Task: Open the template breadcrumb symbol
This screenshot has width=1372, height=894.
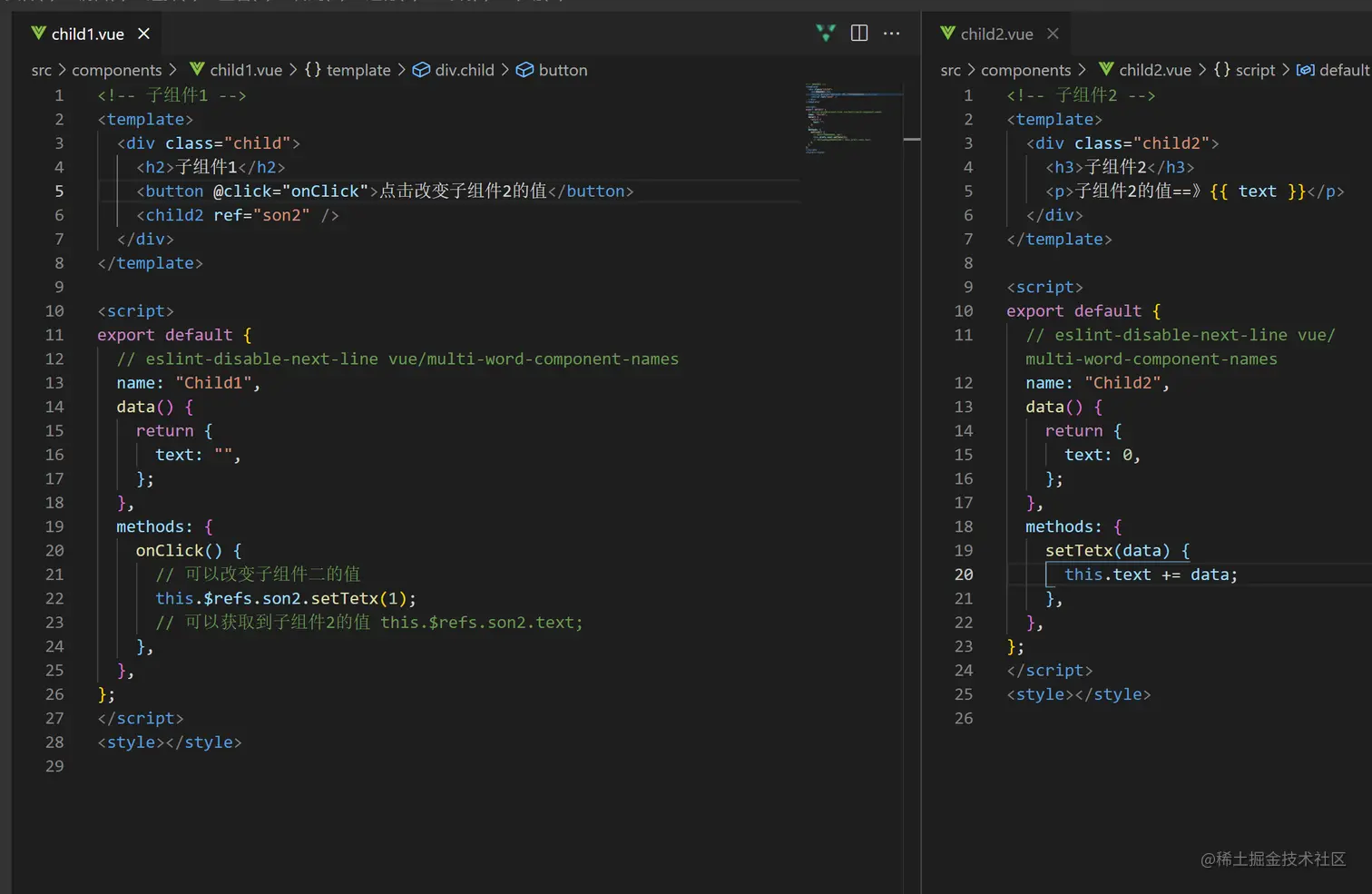Action: coord(348,70)
